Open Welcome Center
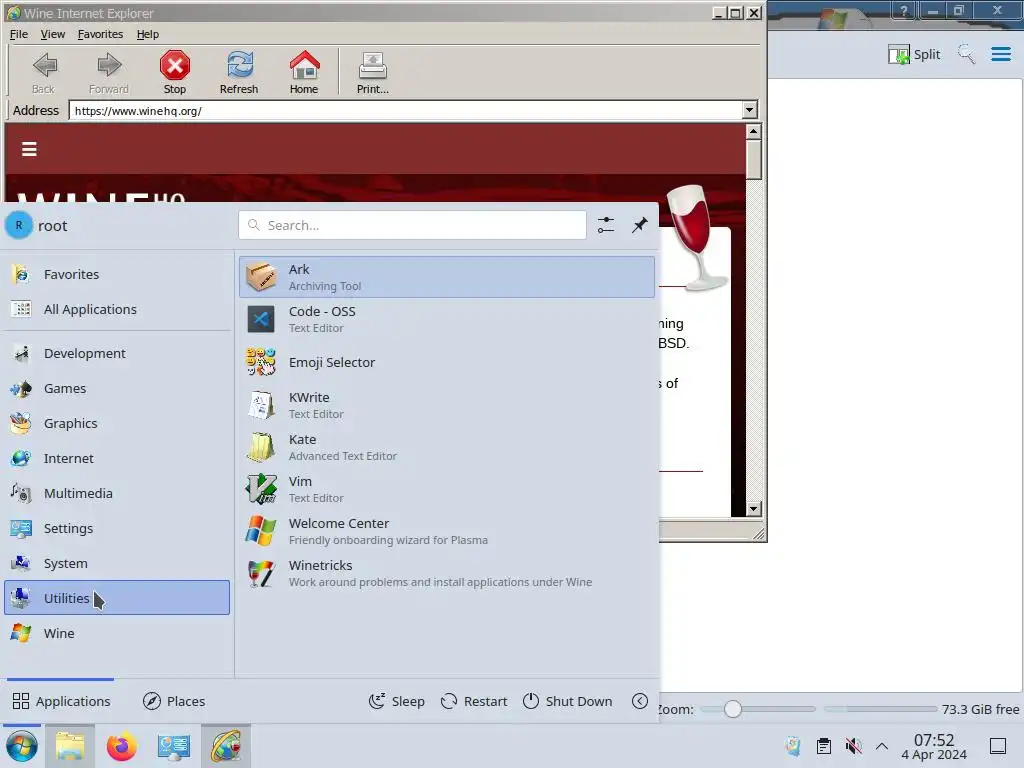The height and width of the screenshot is (768, 1024). coord(447,531)
